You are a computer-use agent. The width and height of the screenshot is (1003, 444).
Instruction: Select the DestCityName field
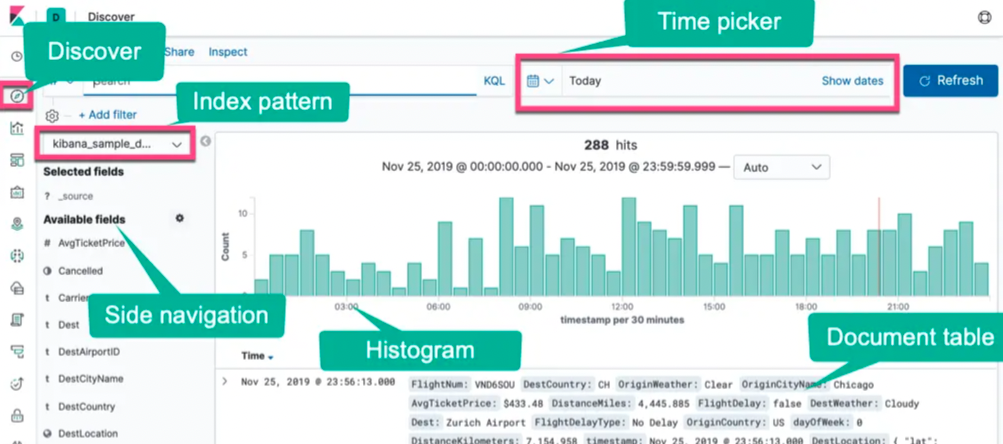point(90,379)
